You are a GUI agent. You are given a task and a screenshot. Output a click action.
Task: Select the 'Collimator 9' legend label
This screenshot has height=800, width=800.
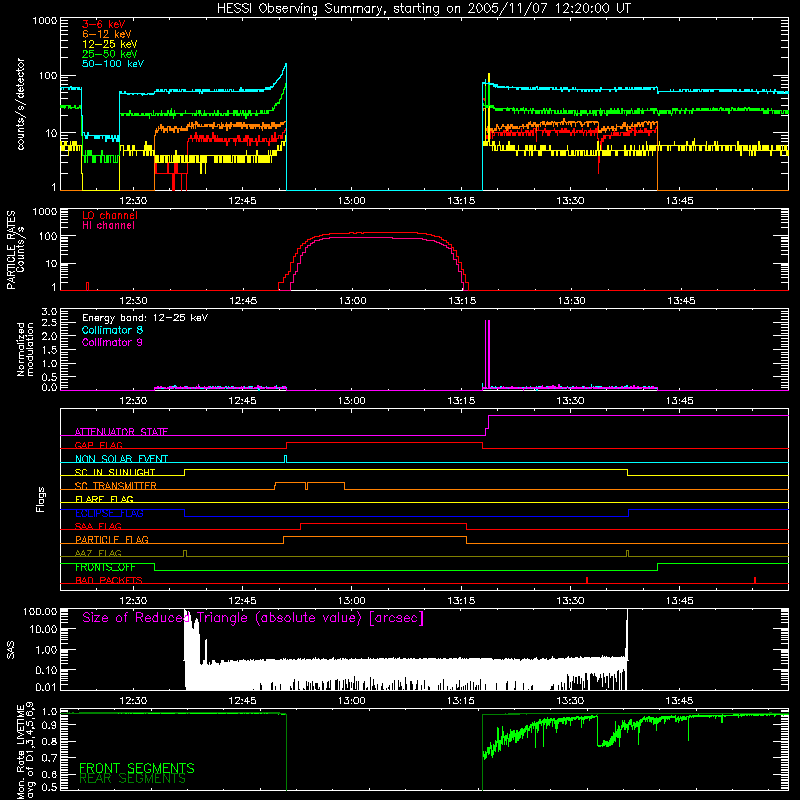click(112, 342)
